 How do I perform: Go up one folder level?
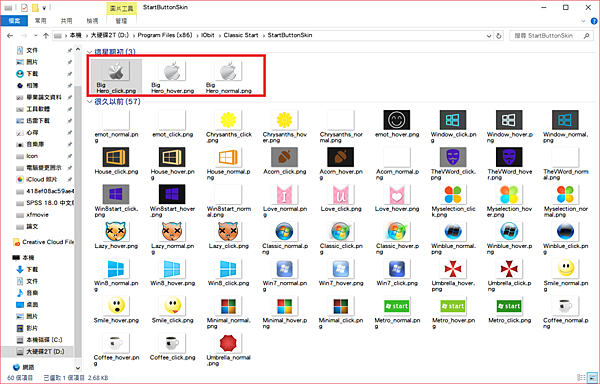tap(46, 36)
